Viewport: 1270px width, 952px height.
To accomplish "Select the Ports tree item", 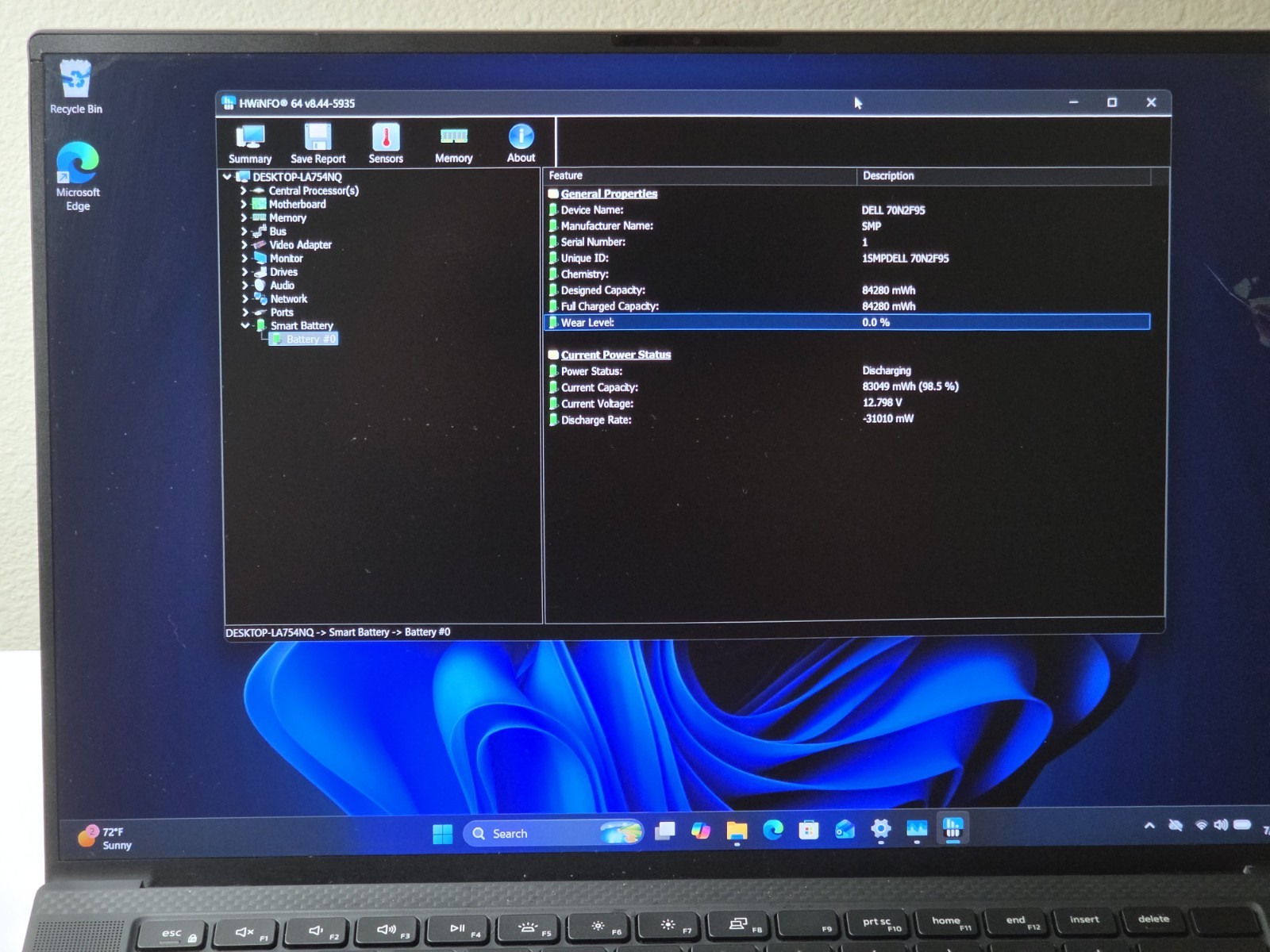I will (x=282, y=312).
